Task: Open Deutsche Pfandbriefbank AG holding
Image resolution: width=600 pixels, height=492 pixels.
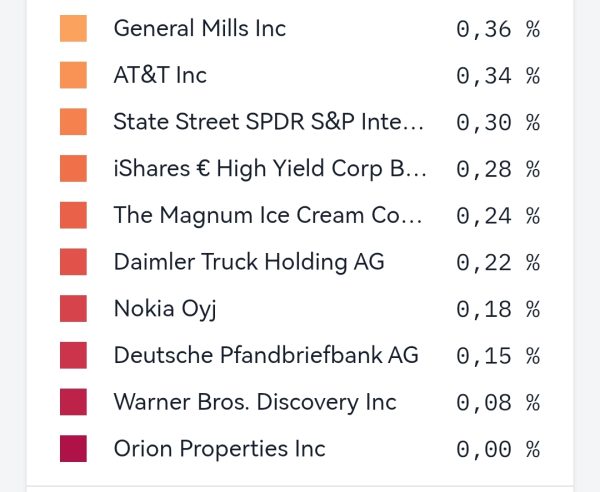Action: pos(266,355)
